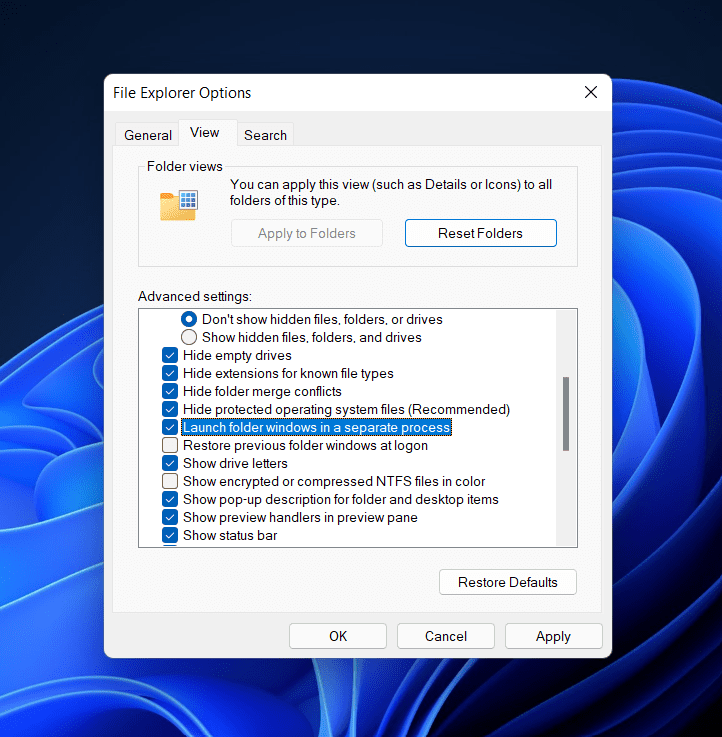Image resolution: width=722 pixels, height=737 pixels.
Task: Switch to the General tab
Action: [148, 135]
